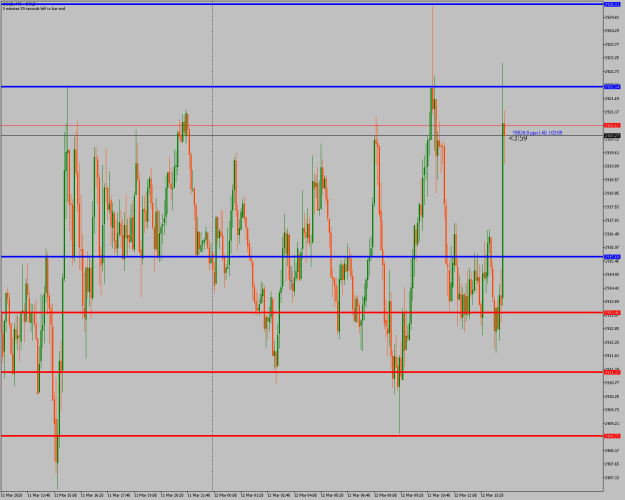625x500 pixels.
Task: Select the thin red horizontal line
Action: click(x=302, y=125)
